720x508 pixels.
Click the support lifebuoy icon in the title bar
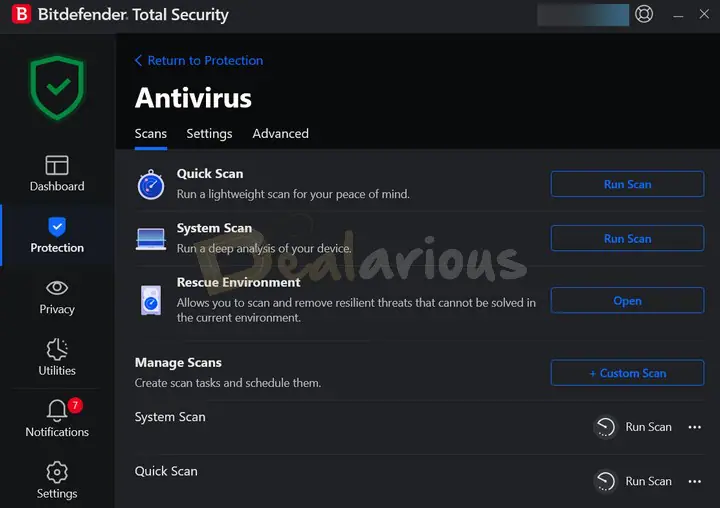[644, 14]
